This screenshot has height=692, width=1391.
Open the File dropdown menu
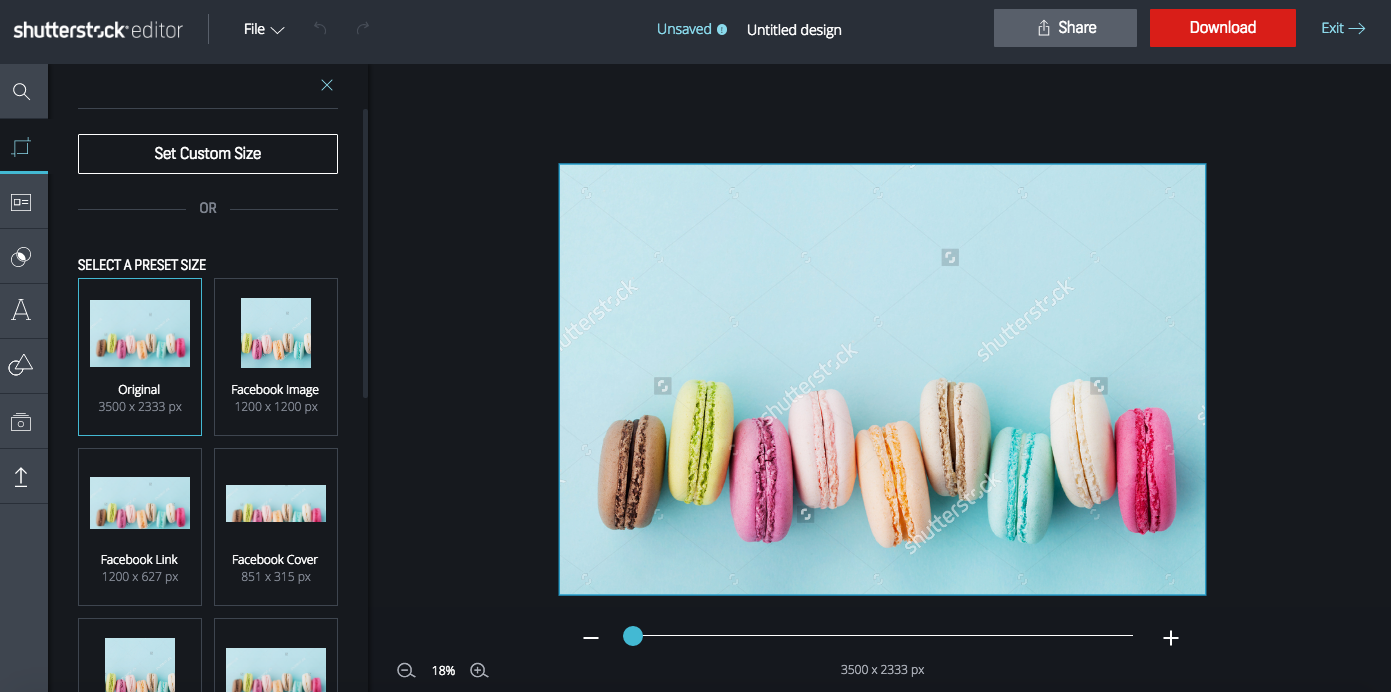(264, 29)
